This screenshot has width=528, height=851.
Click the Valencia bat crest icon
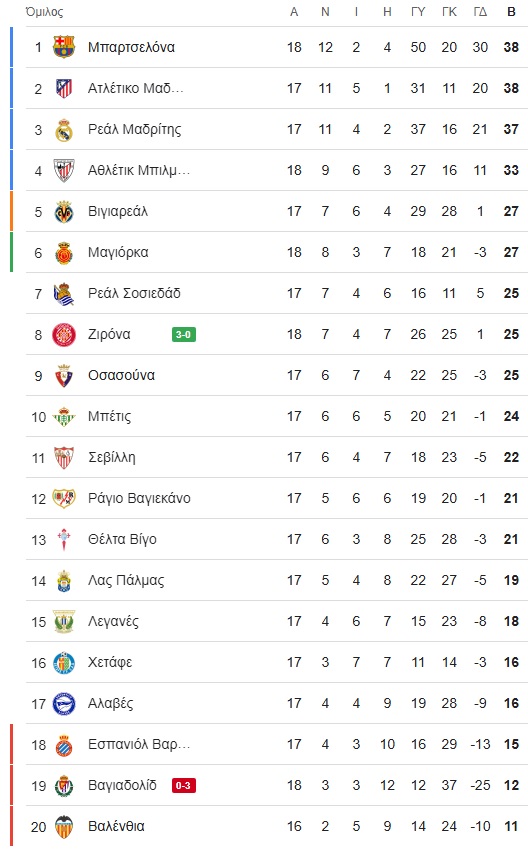(x=63, y=827)
